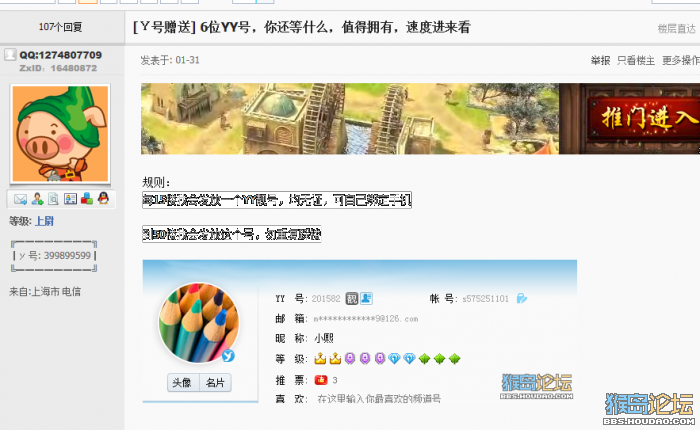This screenshot has height=430, width=700.
Task: Open the poster's profile card icon
Action: 70,199
